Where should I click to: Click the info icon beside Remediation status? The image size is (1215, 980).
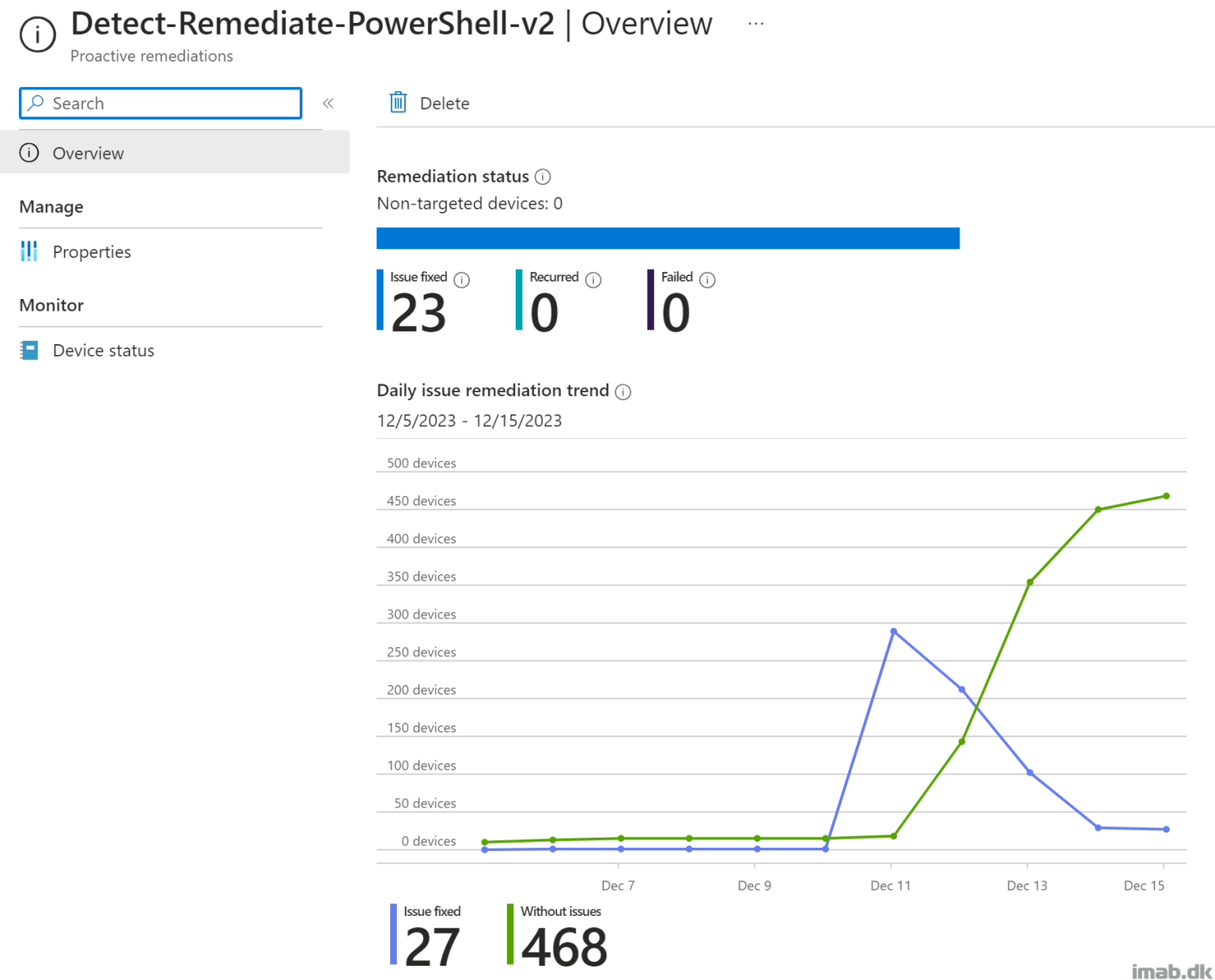pos(543,176)
